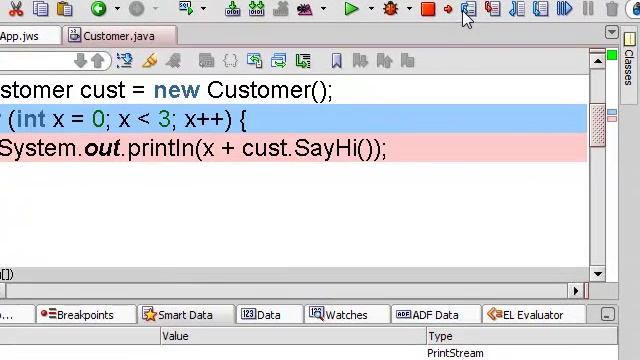Open the EL Evaluator tab
Screen dimensions: 640x360
click(x=534, y=315)
